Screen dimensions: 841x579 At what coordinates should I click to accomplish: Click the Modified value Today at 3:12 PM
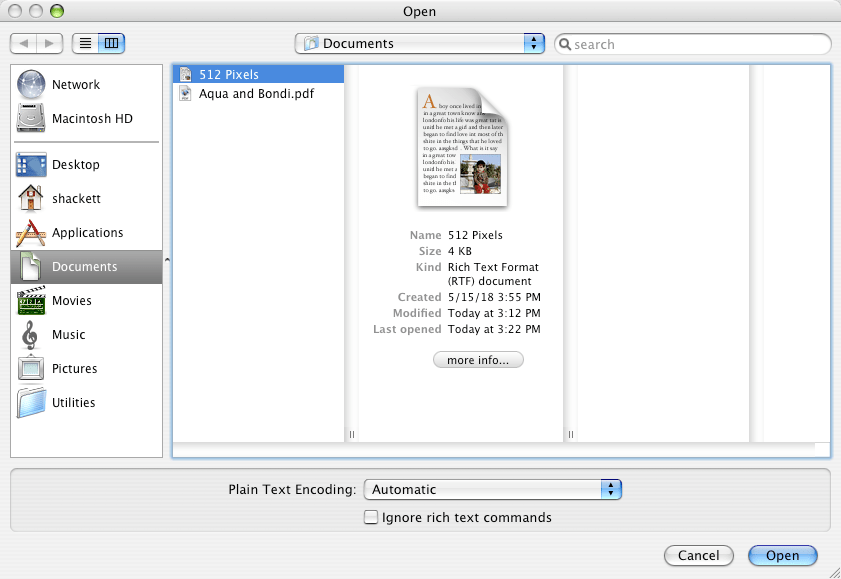click(495, 313)
